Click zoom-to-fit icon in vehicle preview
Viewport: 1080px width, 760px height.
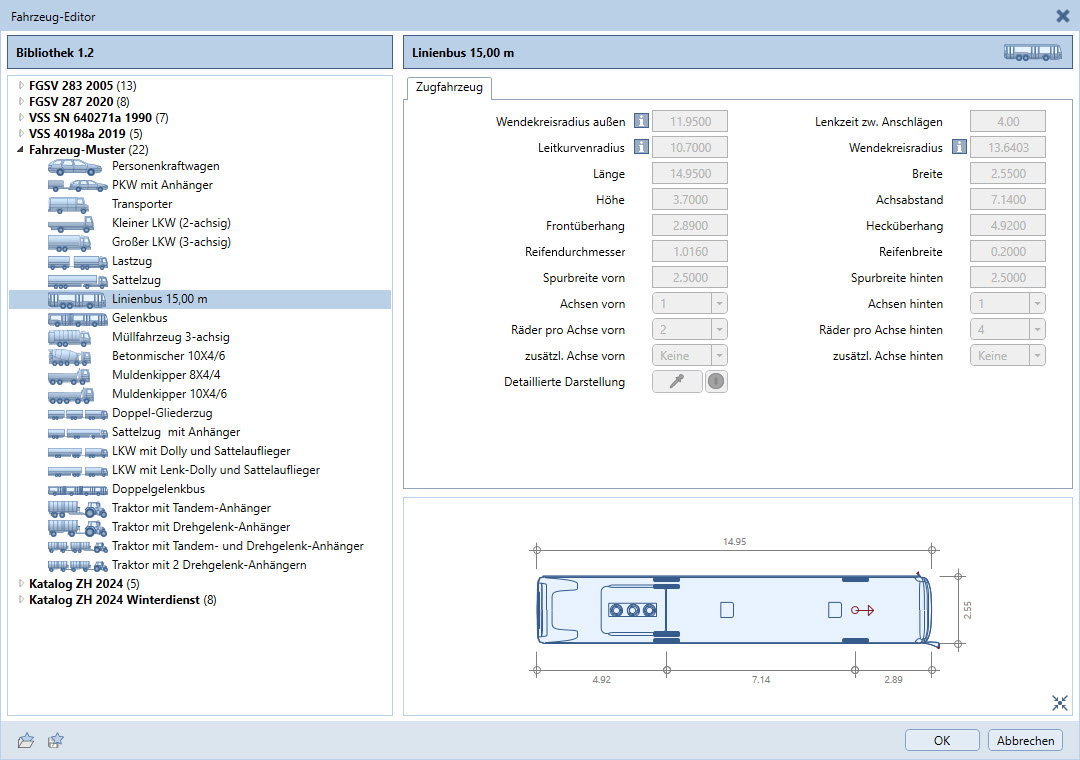pyautogui.click(x=1060, y=703)
